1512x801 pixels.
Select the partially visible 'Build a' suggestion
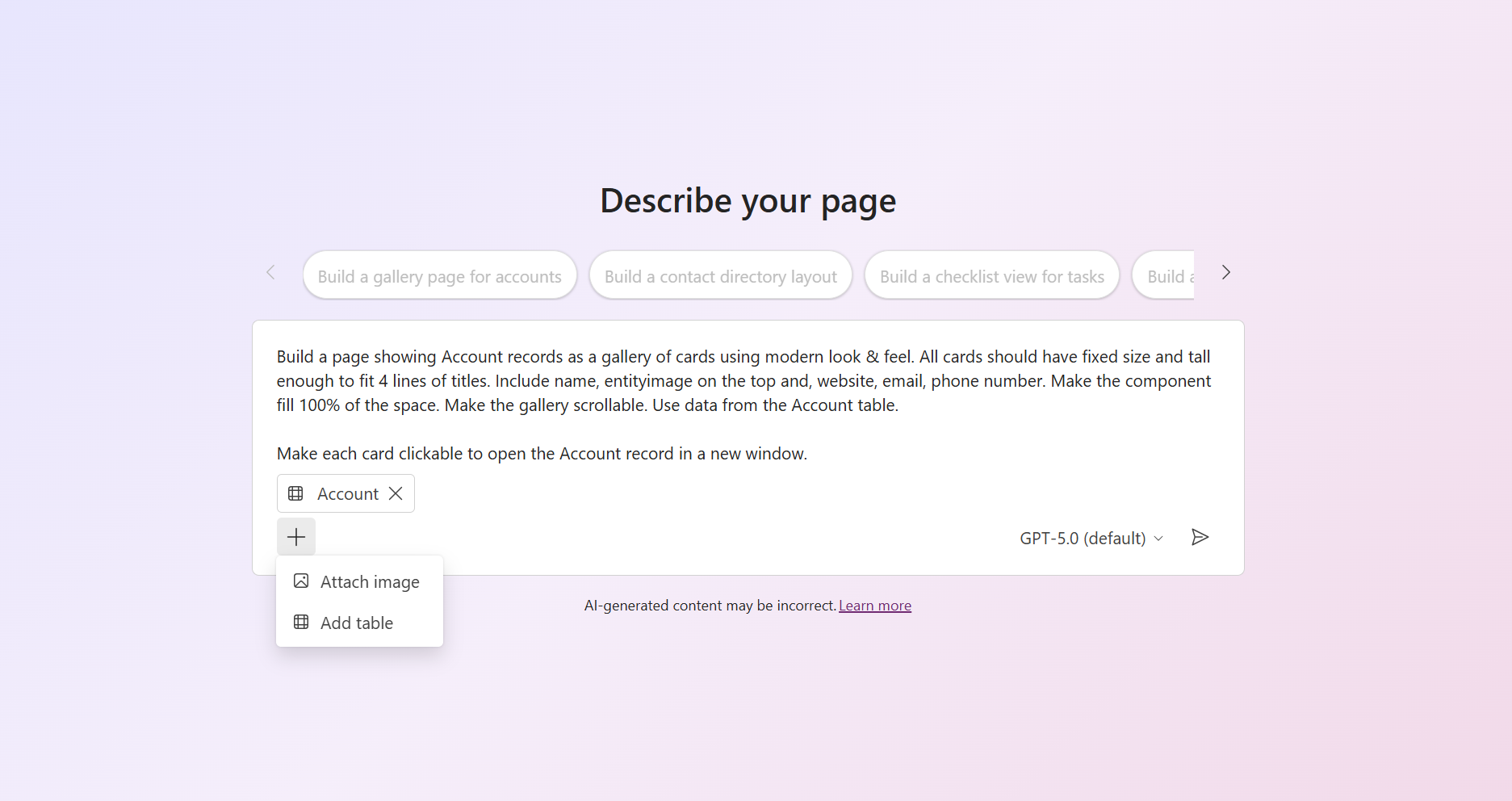tap(1165, 276)
